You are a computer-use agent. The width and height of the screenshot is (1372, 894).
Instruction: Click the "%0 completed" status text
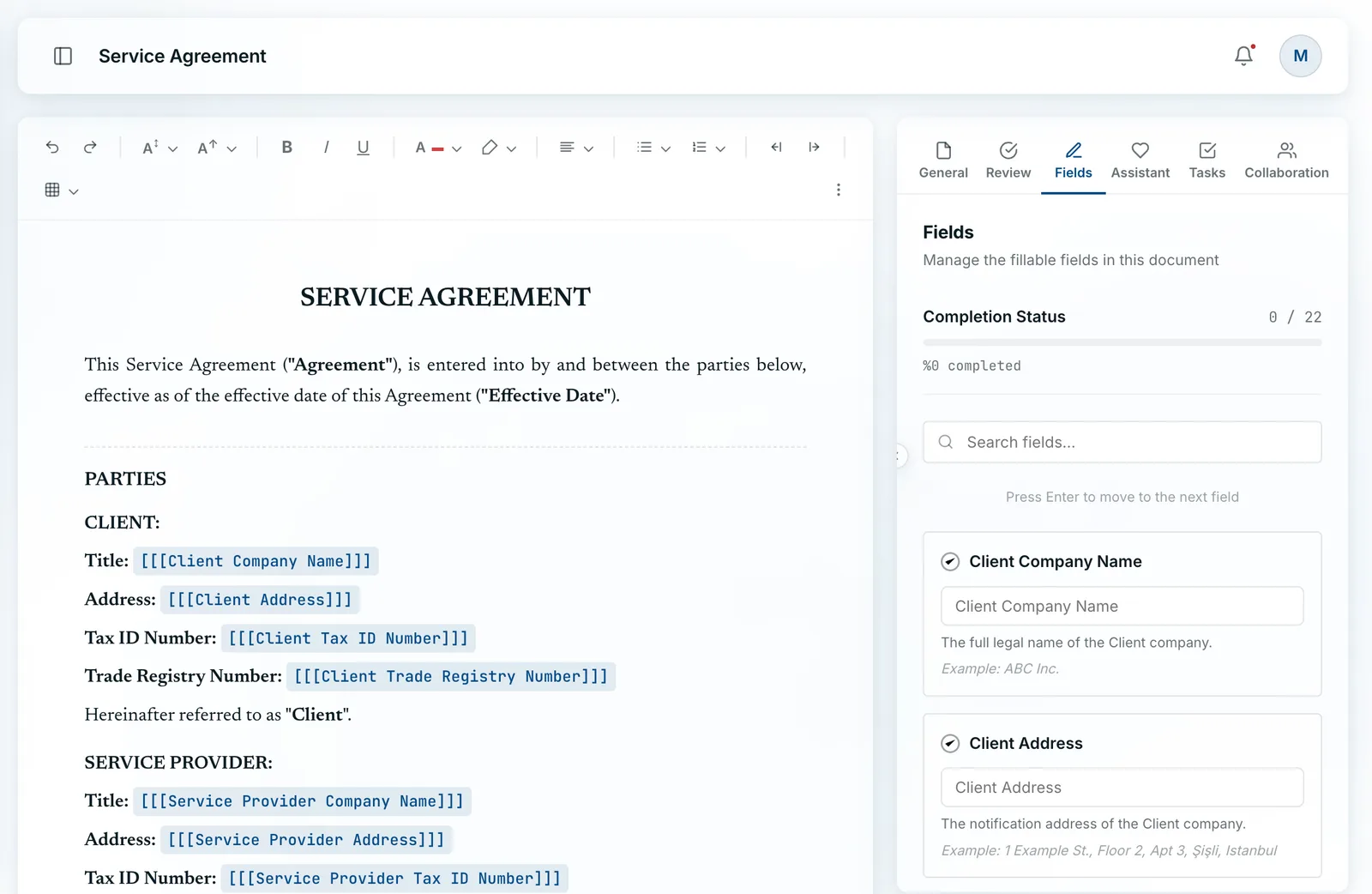972,365
